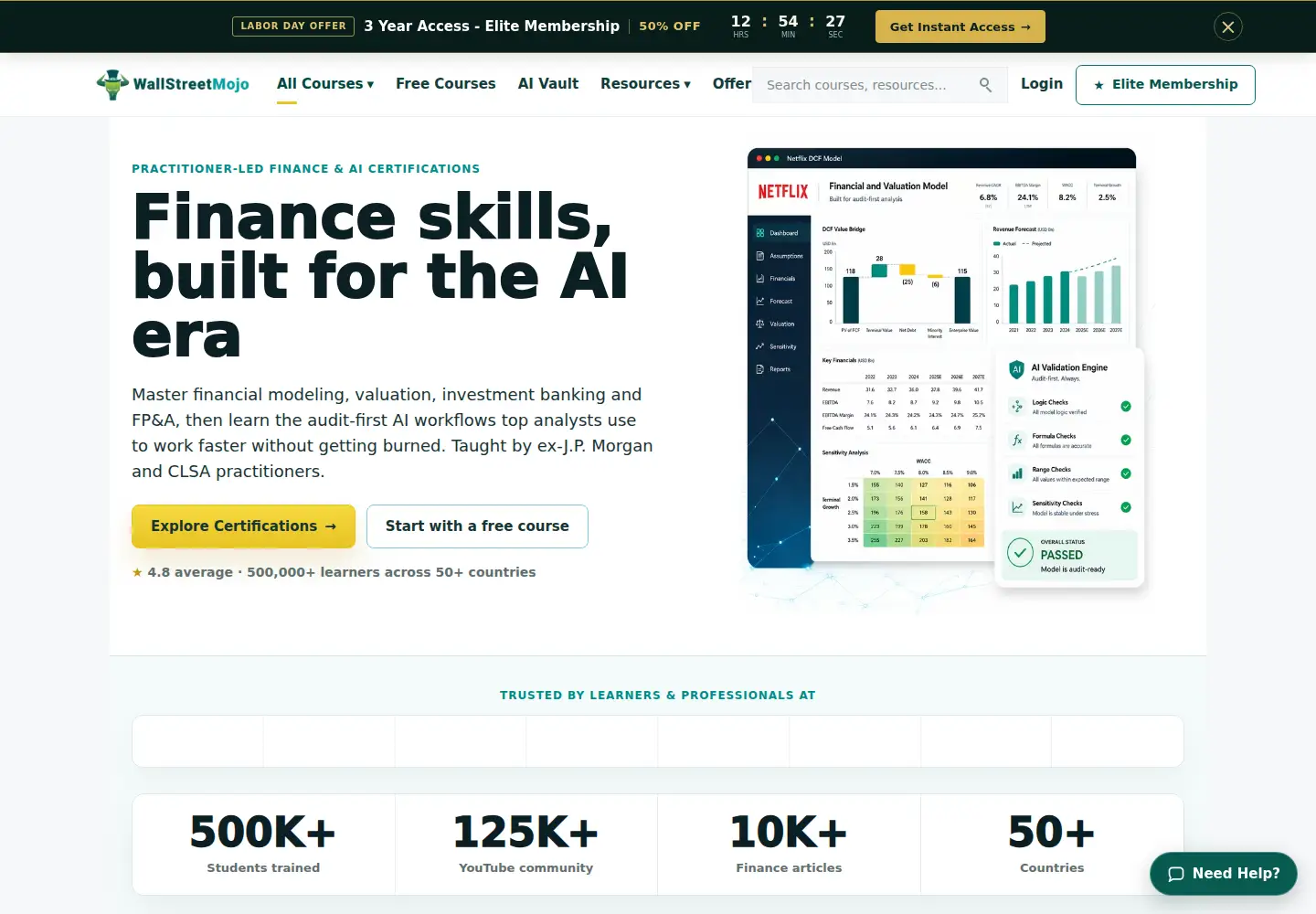Click 'TRUSTED BY LEARNERS & PROFESSIONALS AT' heading
This screenshot has height=914, width=1316.
[658, 696]
